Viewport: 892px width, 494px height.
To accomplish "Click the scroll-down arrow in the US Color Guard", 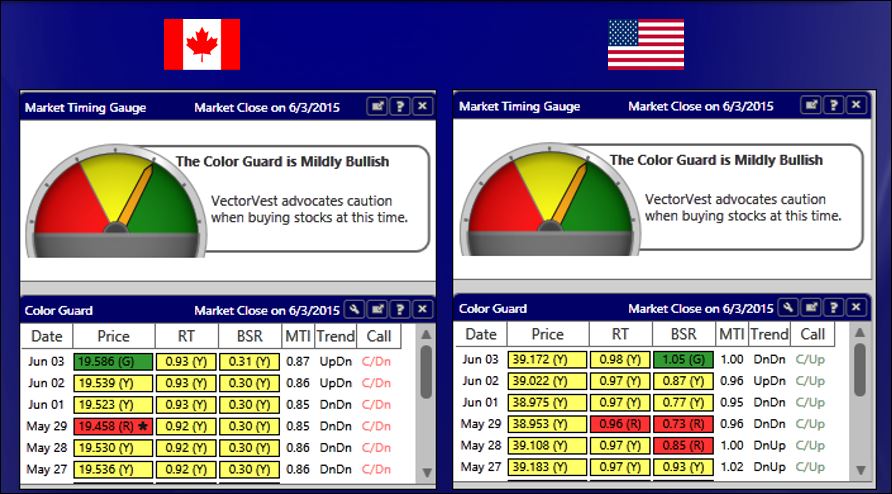I will click(x=860, y=470).
